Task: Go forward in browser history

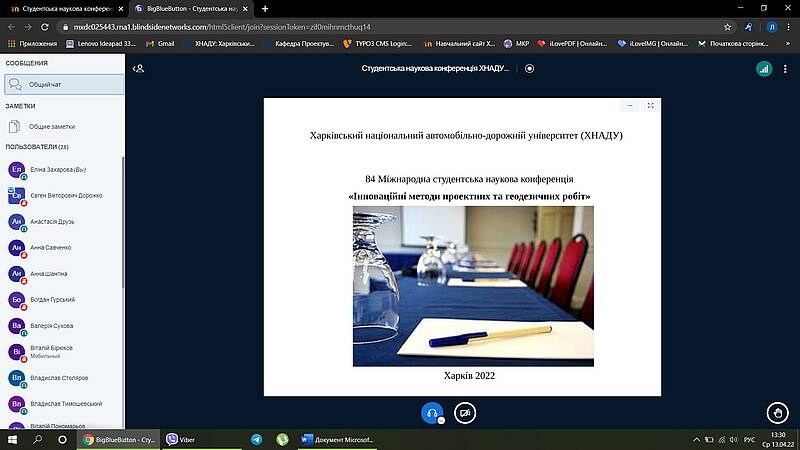Action: point(28,27)
